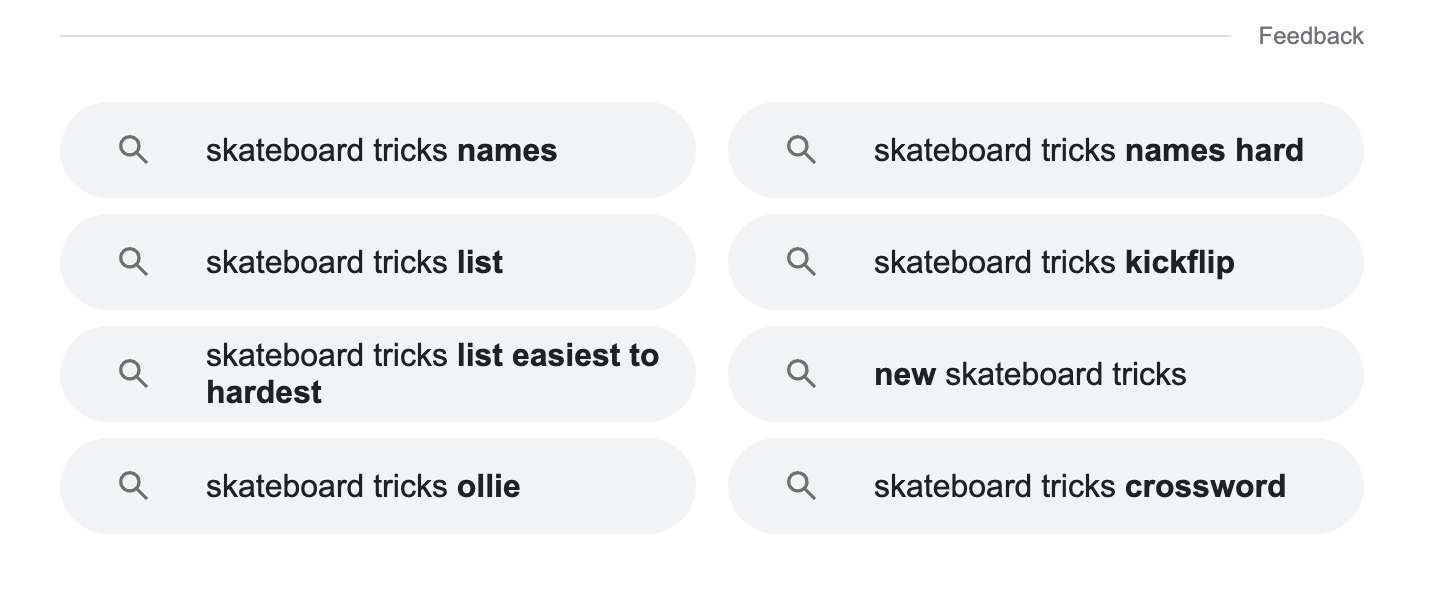Viewport: 1456px width, 590px height.
Task: Click the "new skateboard tricks" suggestion
Action: coord(1030,373)
